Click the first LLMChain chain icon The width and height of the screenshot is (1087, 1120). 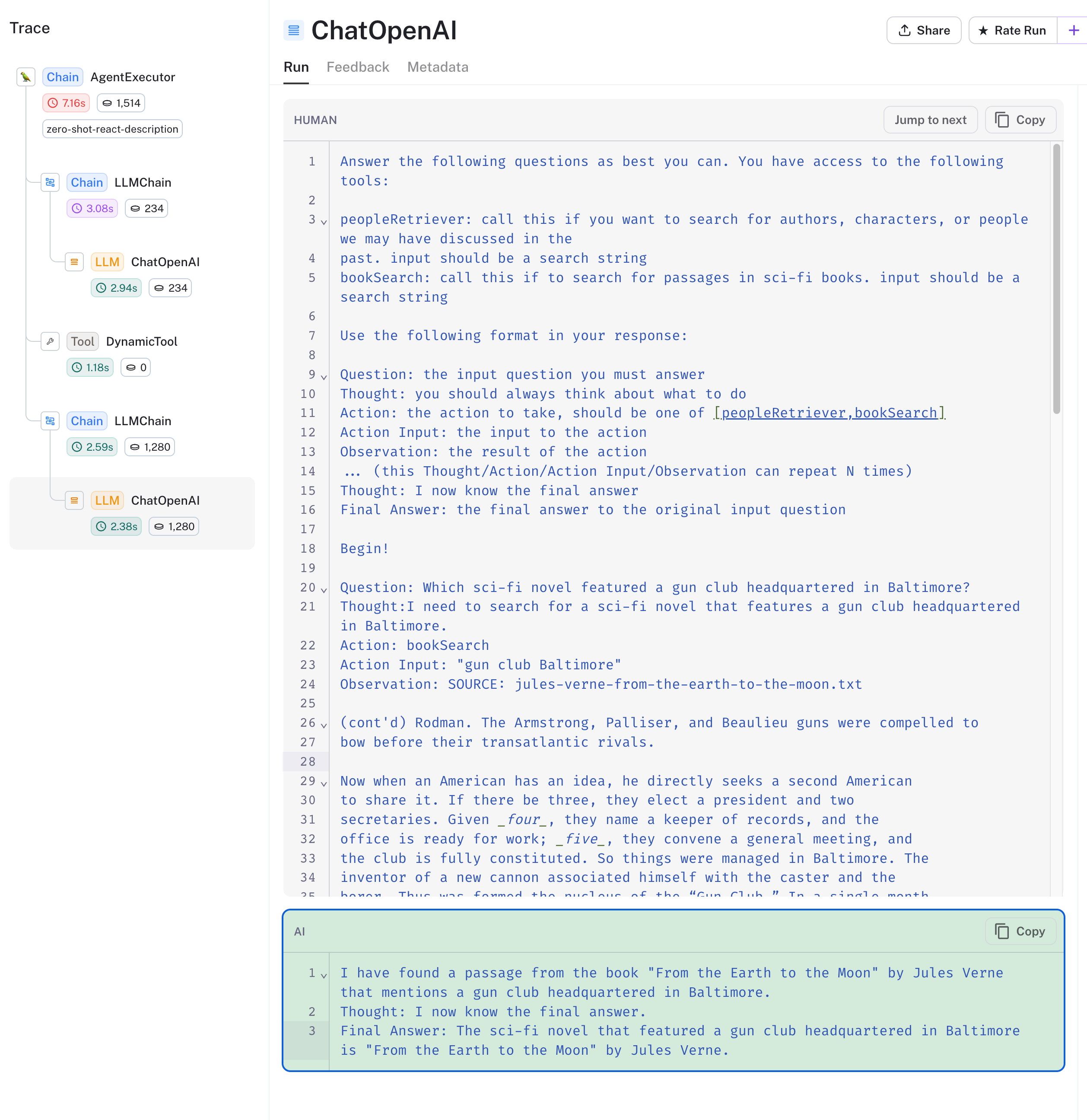(x=50, y=183)
